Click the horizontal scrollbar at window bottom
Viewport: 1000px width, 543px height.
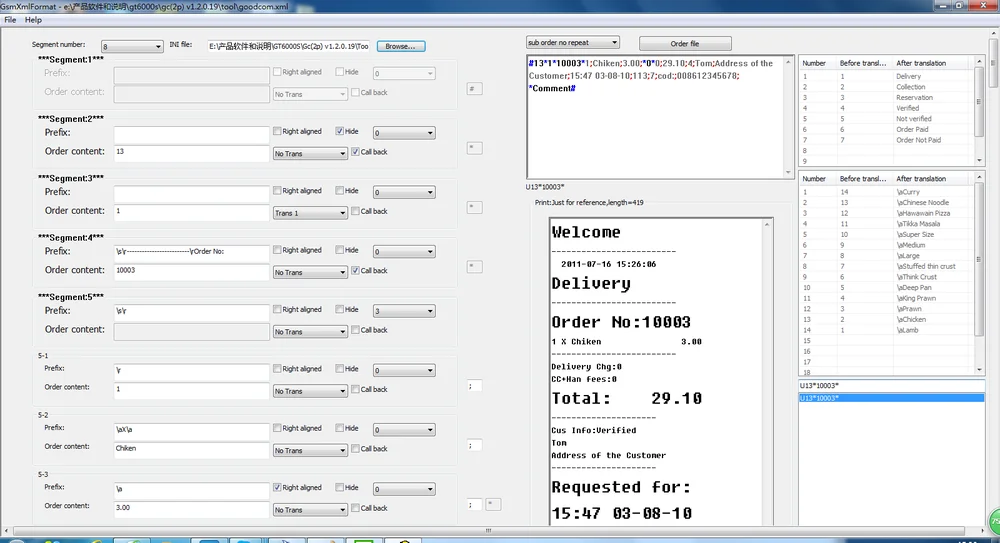(491, 530)
